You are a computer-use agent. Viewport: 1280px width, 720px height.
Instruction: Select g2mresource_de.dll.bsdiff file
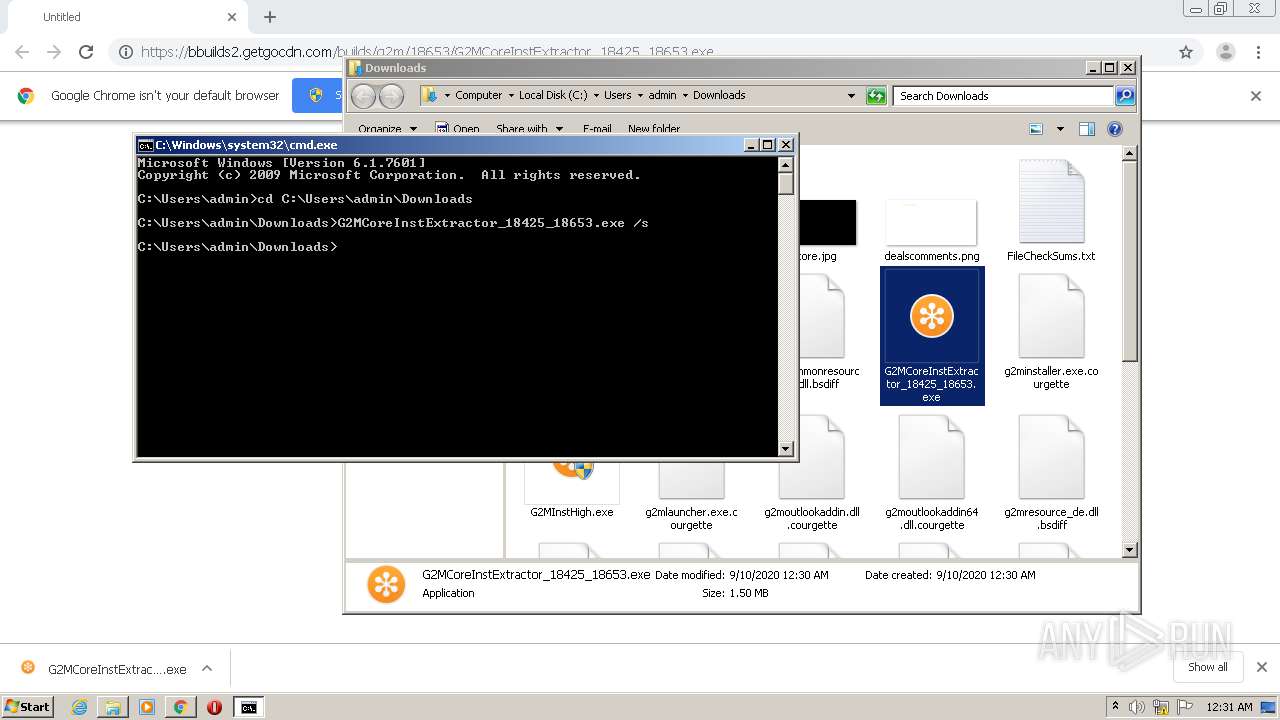pos(1051,475)
